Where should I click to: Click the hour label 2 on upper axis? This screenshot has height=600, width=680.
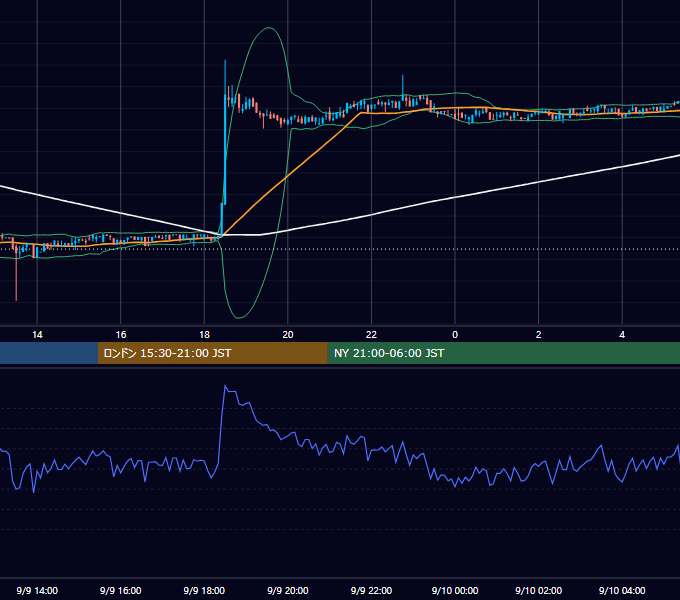539,335
